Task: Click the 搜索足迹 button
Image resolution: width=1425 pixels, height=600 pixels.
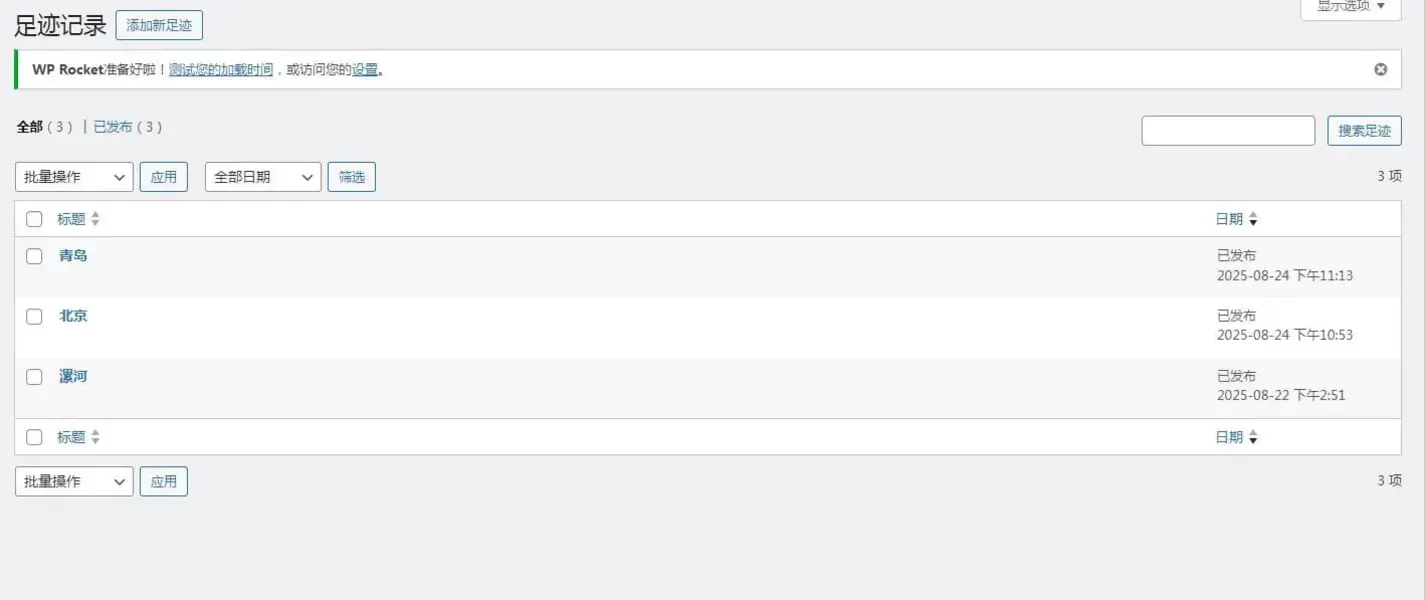Action: coord(1364,131)
